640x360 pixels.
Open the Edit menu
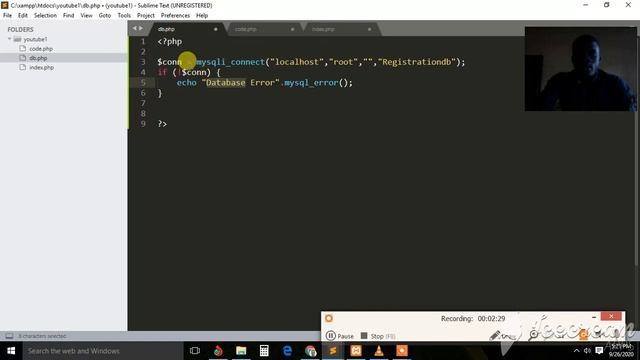click(x=22, y=16)
